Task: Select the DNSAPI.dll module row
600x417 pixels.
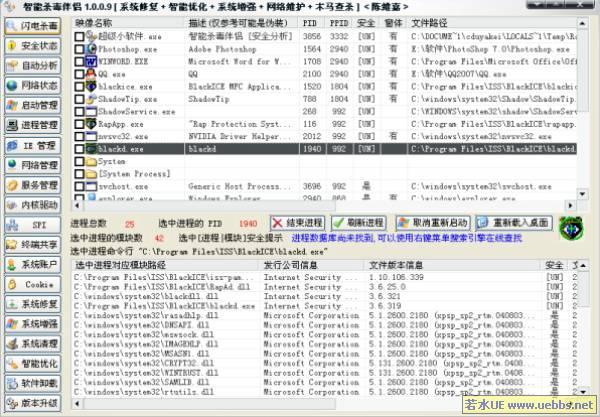Action: point(324,325)
